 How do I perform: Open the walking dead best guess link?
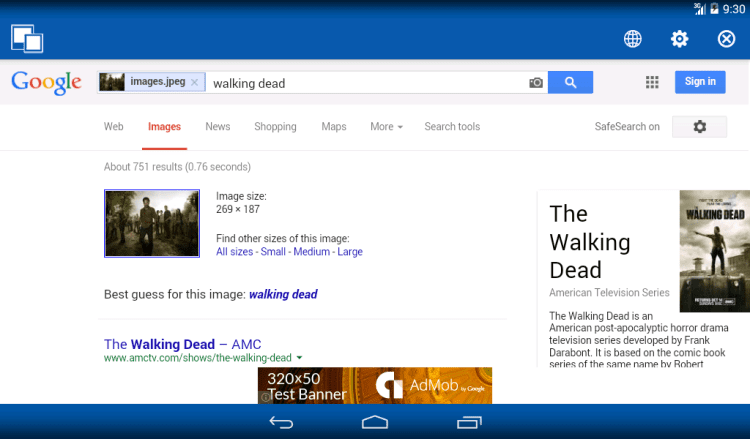(x=283, y=294)
